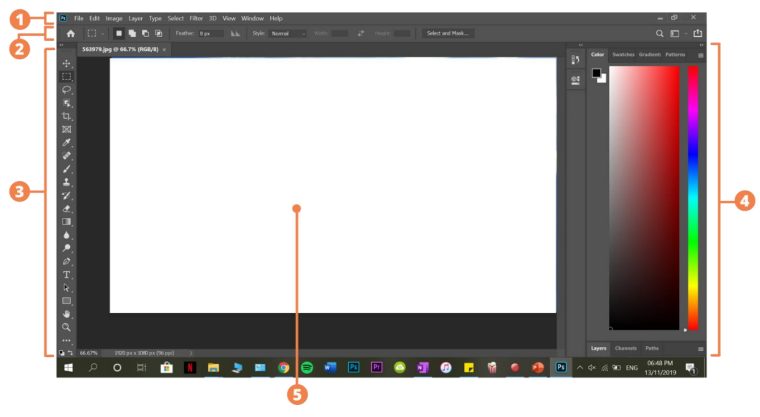Select the Horizontal Type tool

66,275
